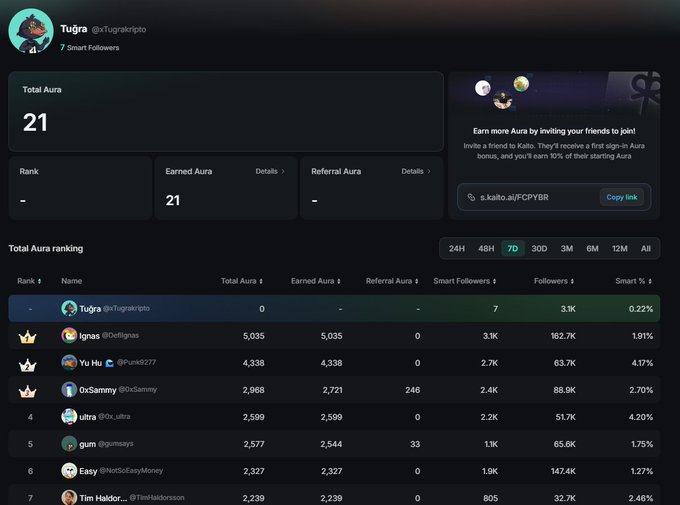This screenshot has width=680, height=505.
Task: Click the 7 Smart Followers label
Action: [x=90, y=47]
